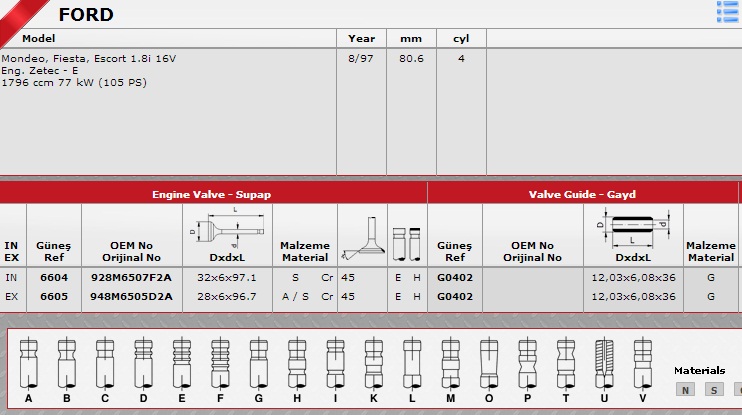The image size is (742, 415).
Task: Select valve stem type T icon
Action: pyautogui.click(x=565, y=363)
